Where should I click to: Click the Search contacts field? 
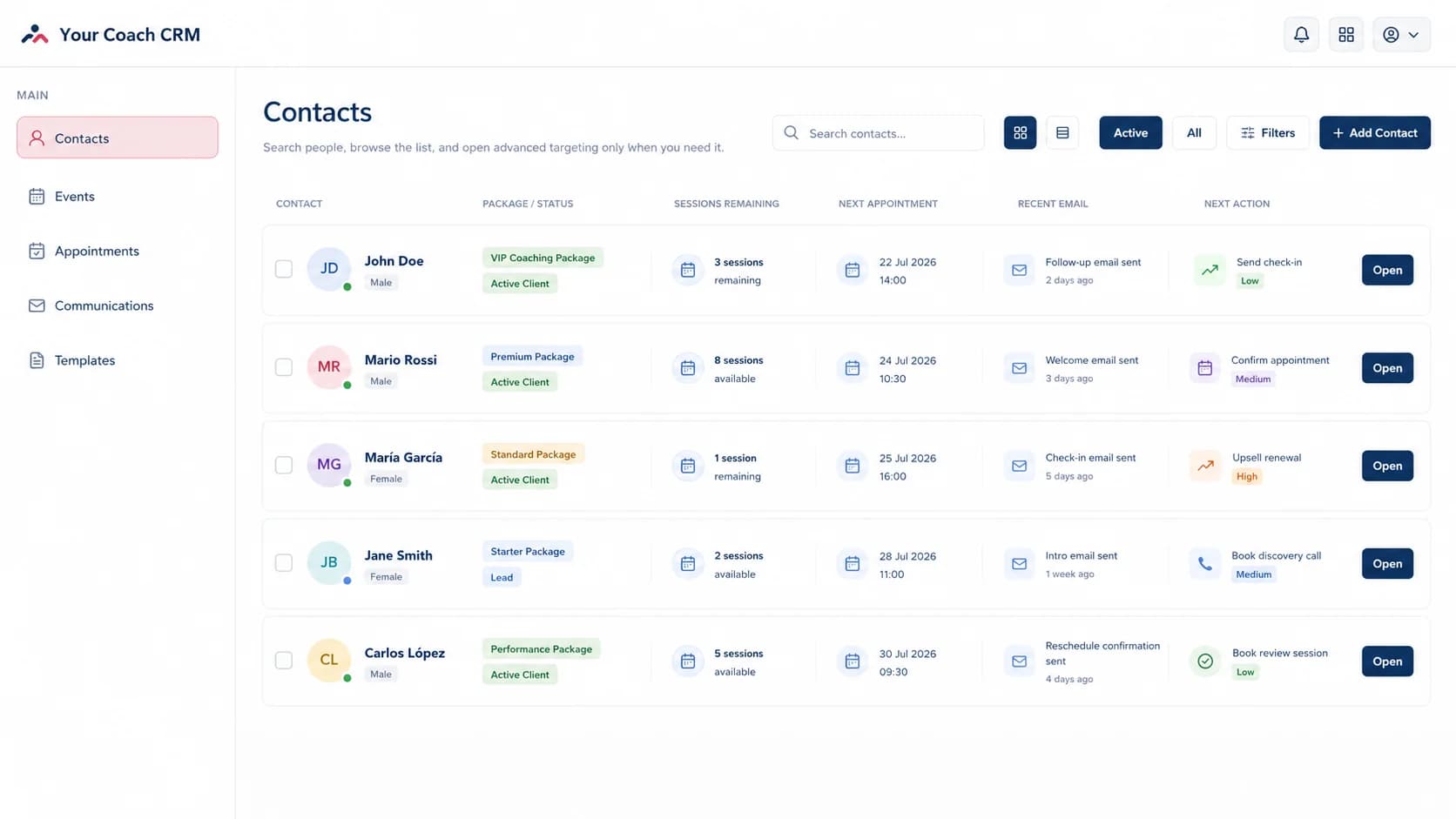point(878,133)
